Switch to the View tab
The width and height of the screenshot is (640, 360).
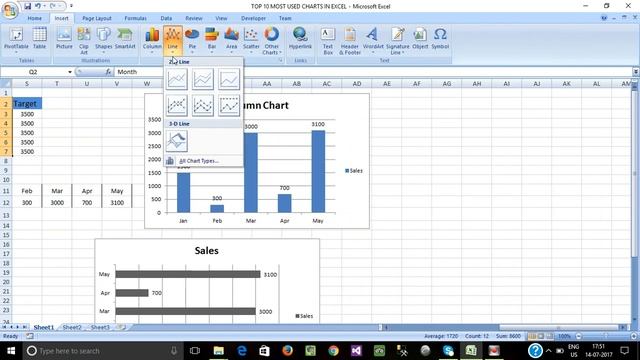(221, 18)
